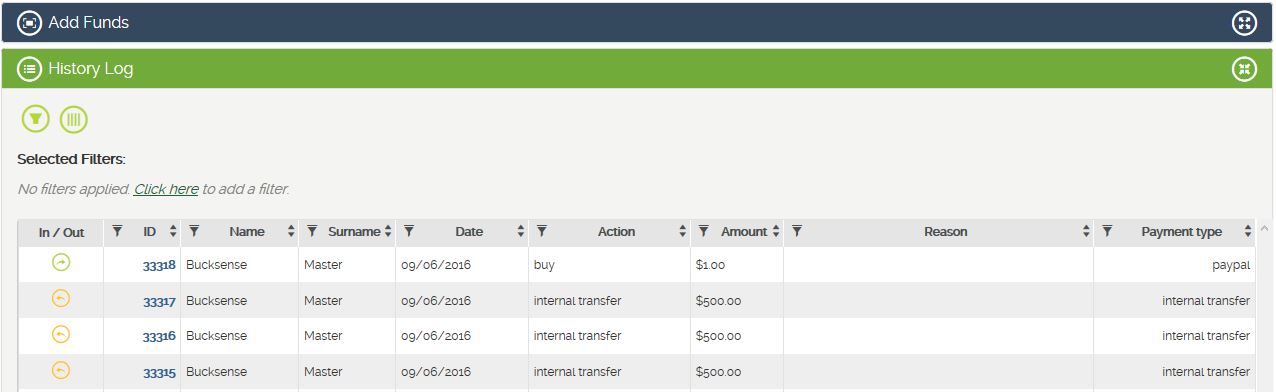Filter the Name column with its funnel icon
1276x392 pixels.
pyautogui.click(x=194, y=231)
